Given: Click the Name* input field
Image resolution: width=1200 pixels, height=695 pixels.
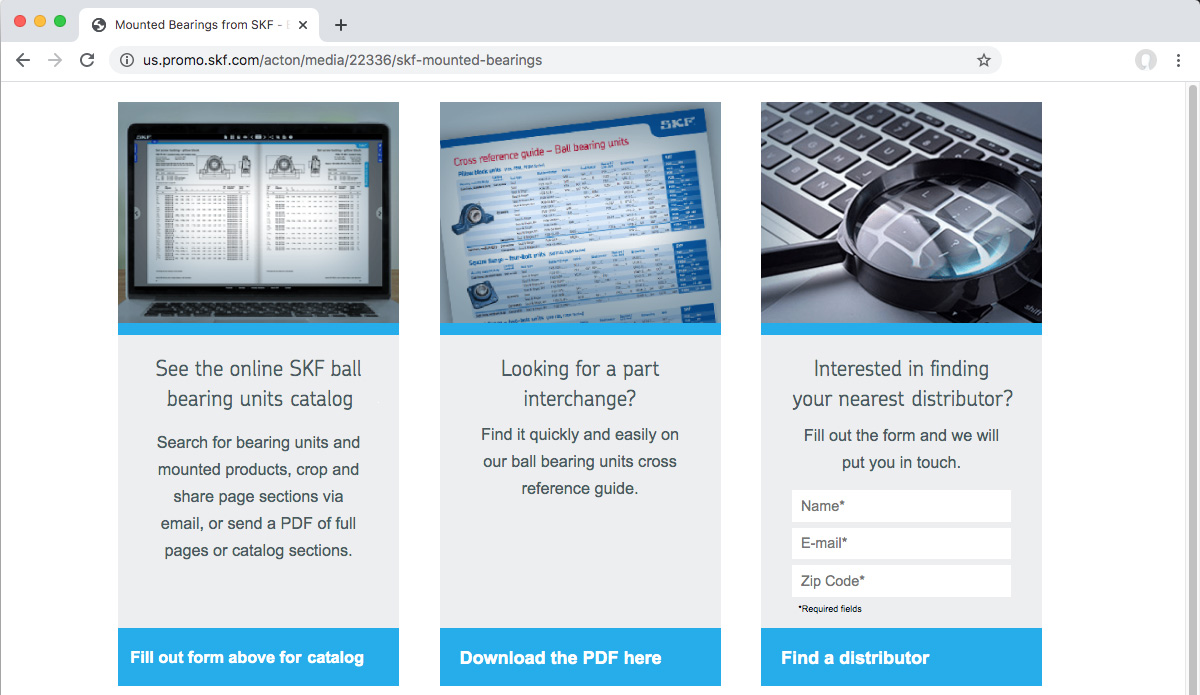Looking at the screenshot, I should click(901, 506).
